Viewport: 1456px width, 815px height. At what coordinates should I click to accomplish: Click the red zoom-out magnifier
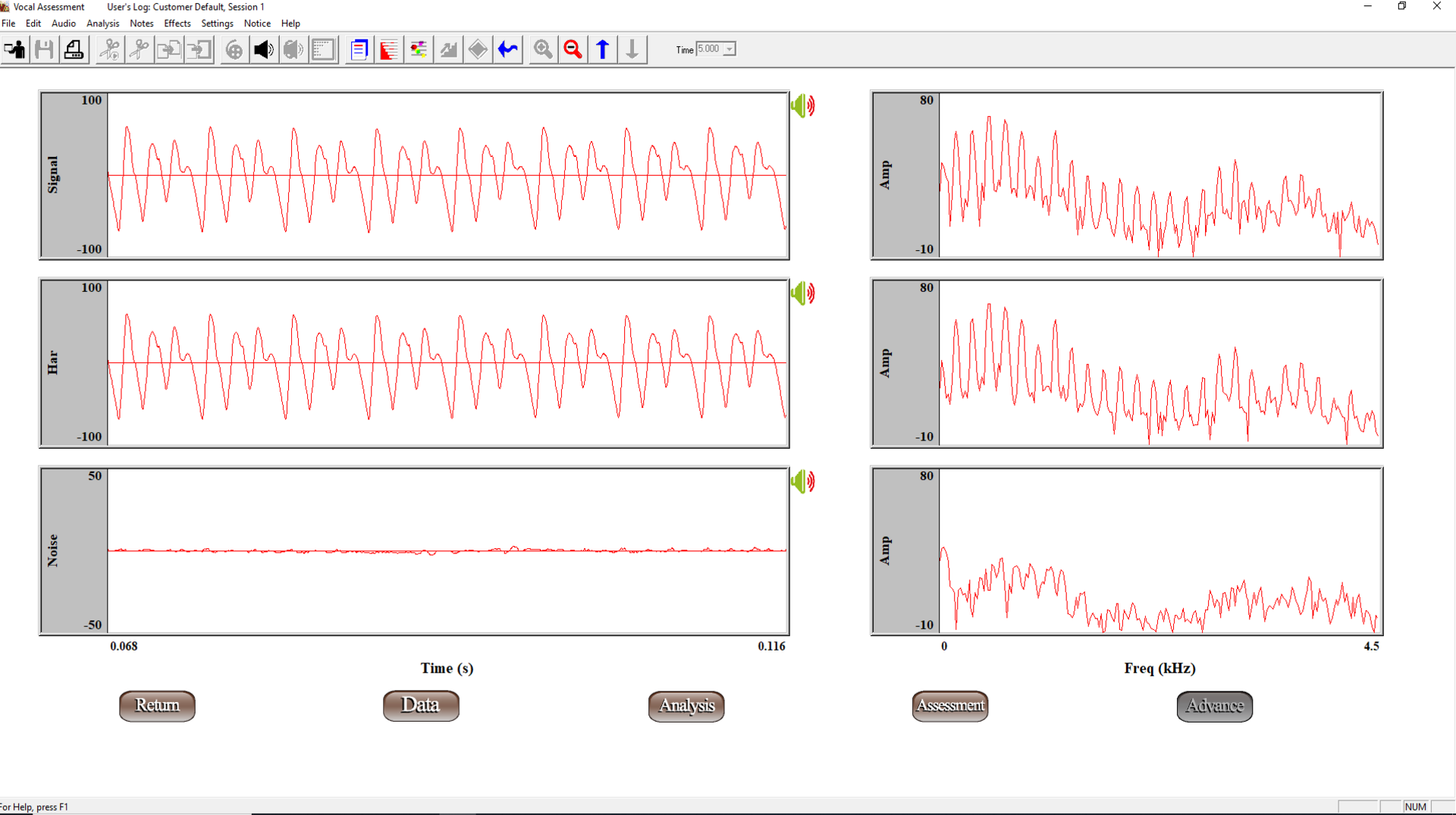click(573, 50)
